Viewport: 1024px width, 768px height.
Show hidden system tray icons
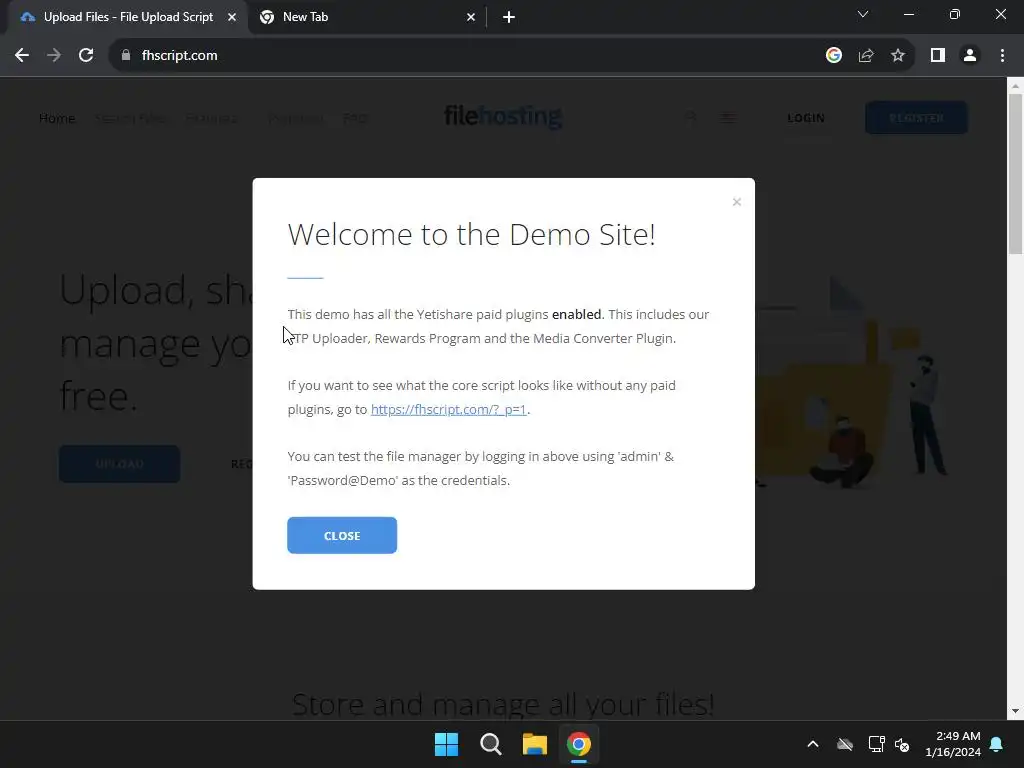[x=813, y=744]
